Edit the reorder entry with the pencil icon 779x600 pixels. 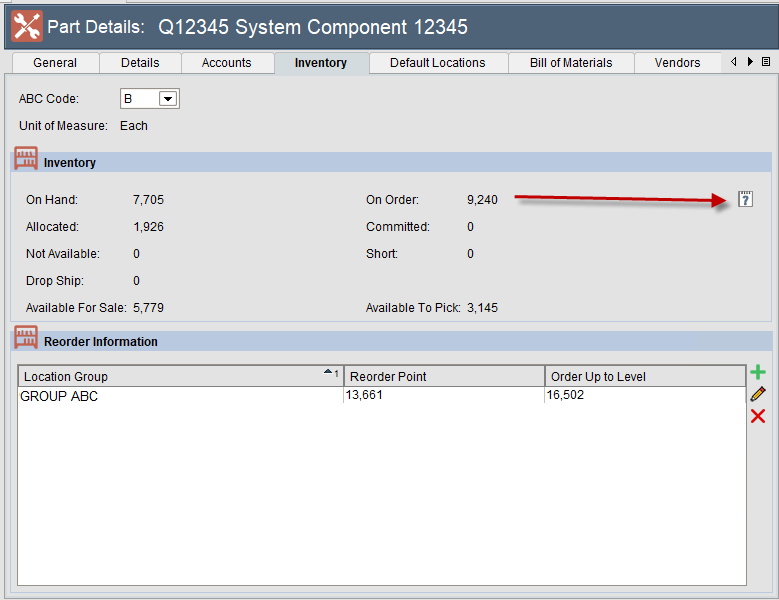tap(758, 394)
